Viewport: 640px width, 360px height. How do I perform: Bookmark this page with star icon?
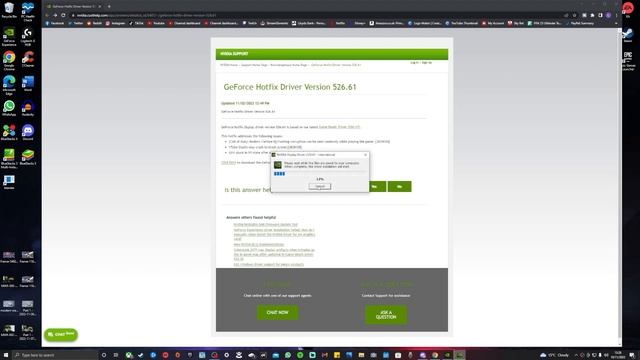[574, 15]
